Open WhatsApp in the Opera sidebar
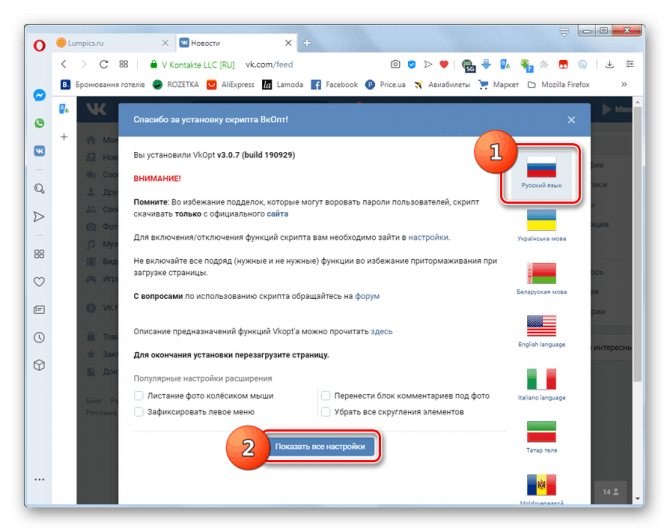This screenshot has height=532, width=670. tap(39, 123)
